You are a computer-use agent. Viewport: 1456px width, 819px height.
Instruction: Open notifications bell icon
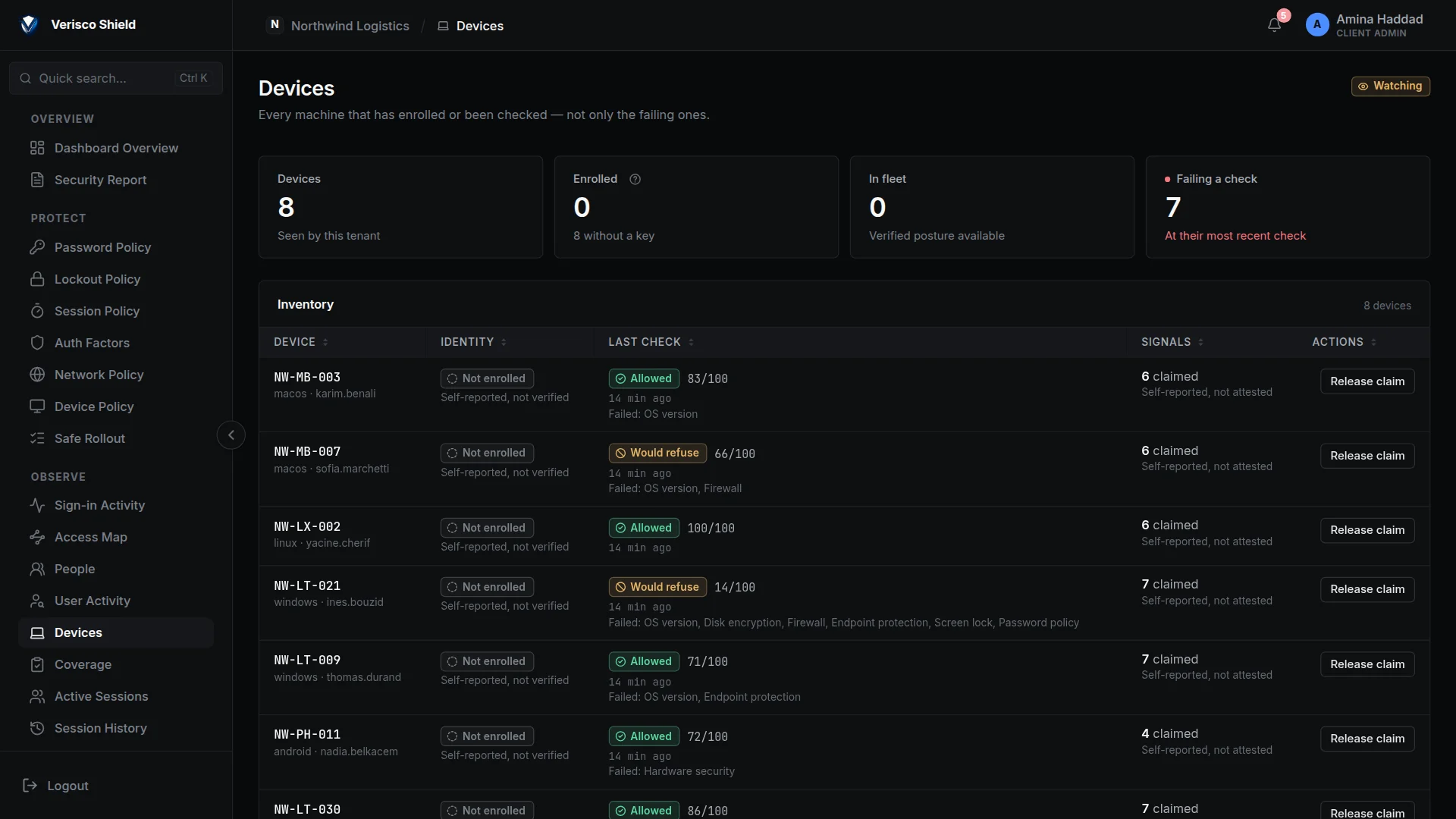[x=1274, y=25]
